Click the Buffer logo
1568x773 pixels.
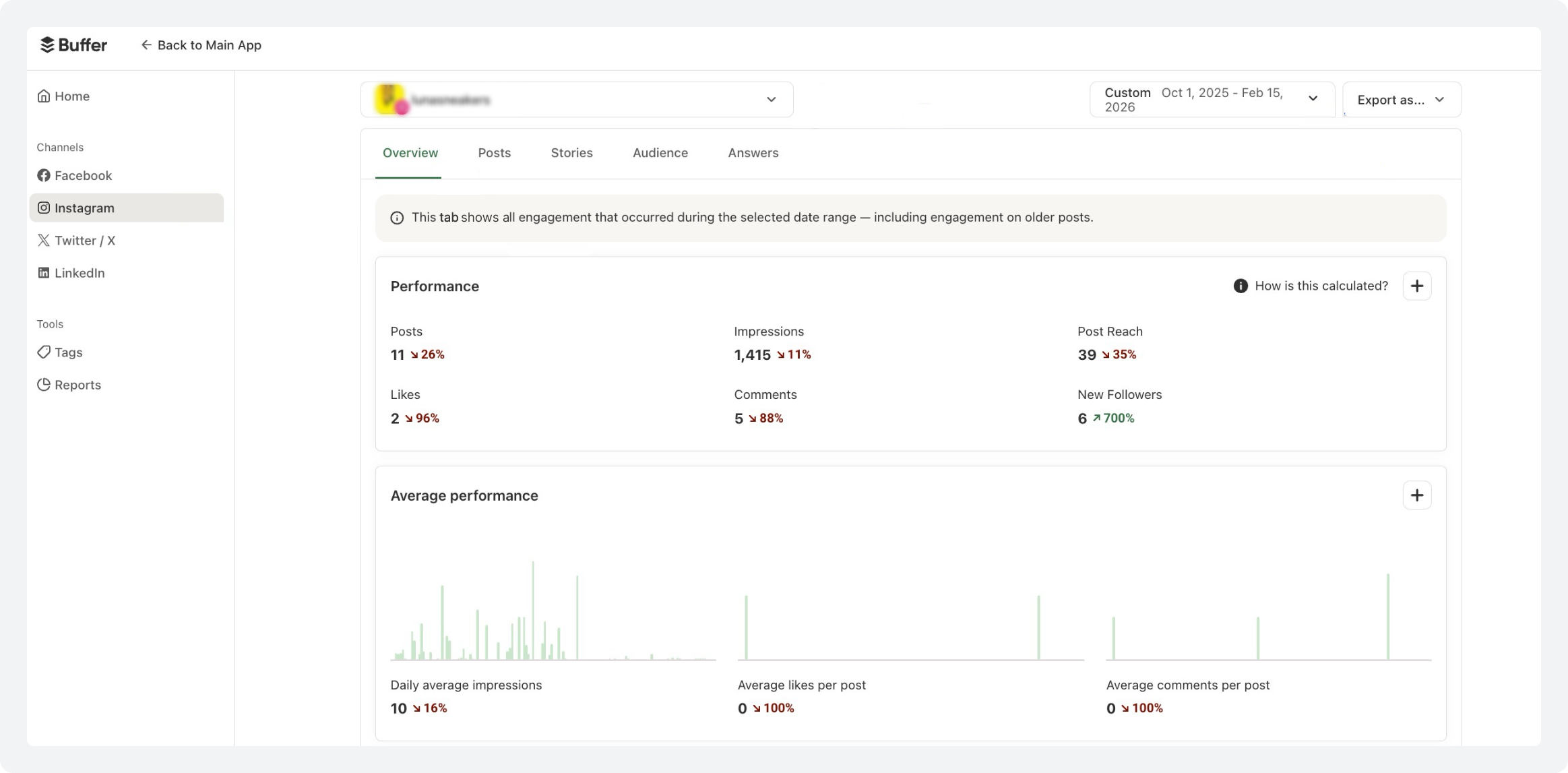pyautogui.click(x=73, y=45)
